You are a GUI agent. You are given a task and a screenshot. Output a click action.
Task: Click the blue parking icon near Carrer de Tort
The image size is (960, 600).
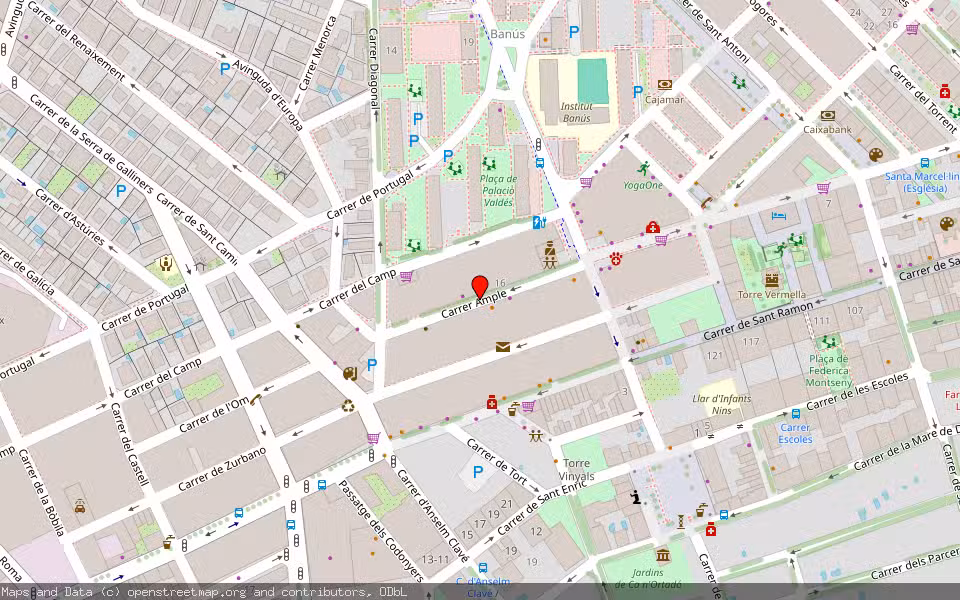click(x=479, y=470)
